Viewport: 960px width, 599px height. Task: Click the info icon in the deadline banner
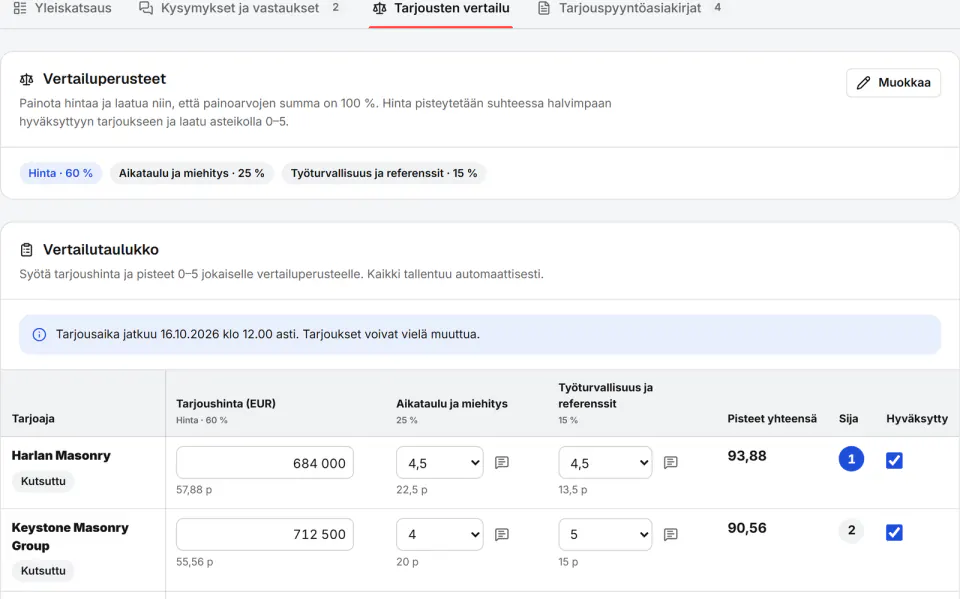pos(39,334)
